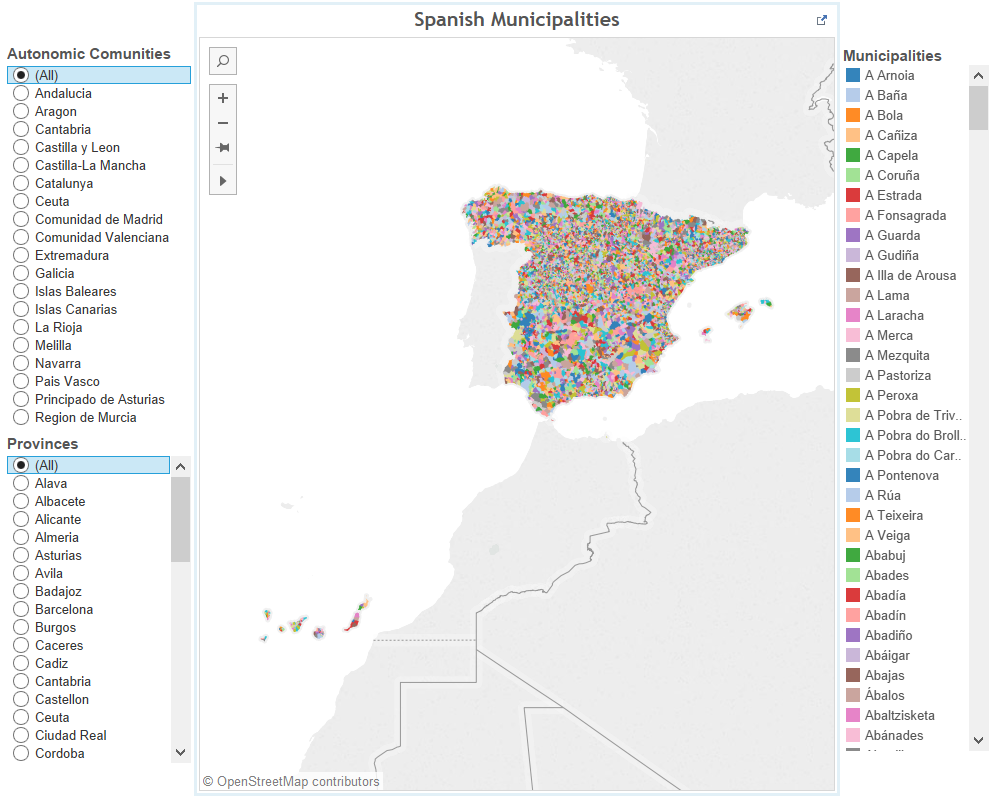
Task: Select Badajoz province radio button
Action: [21, 591]
